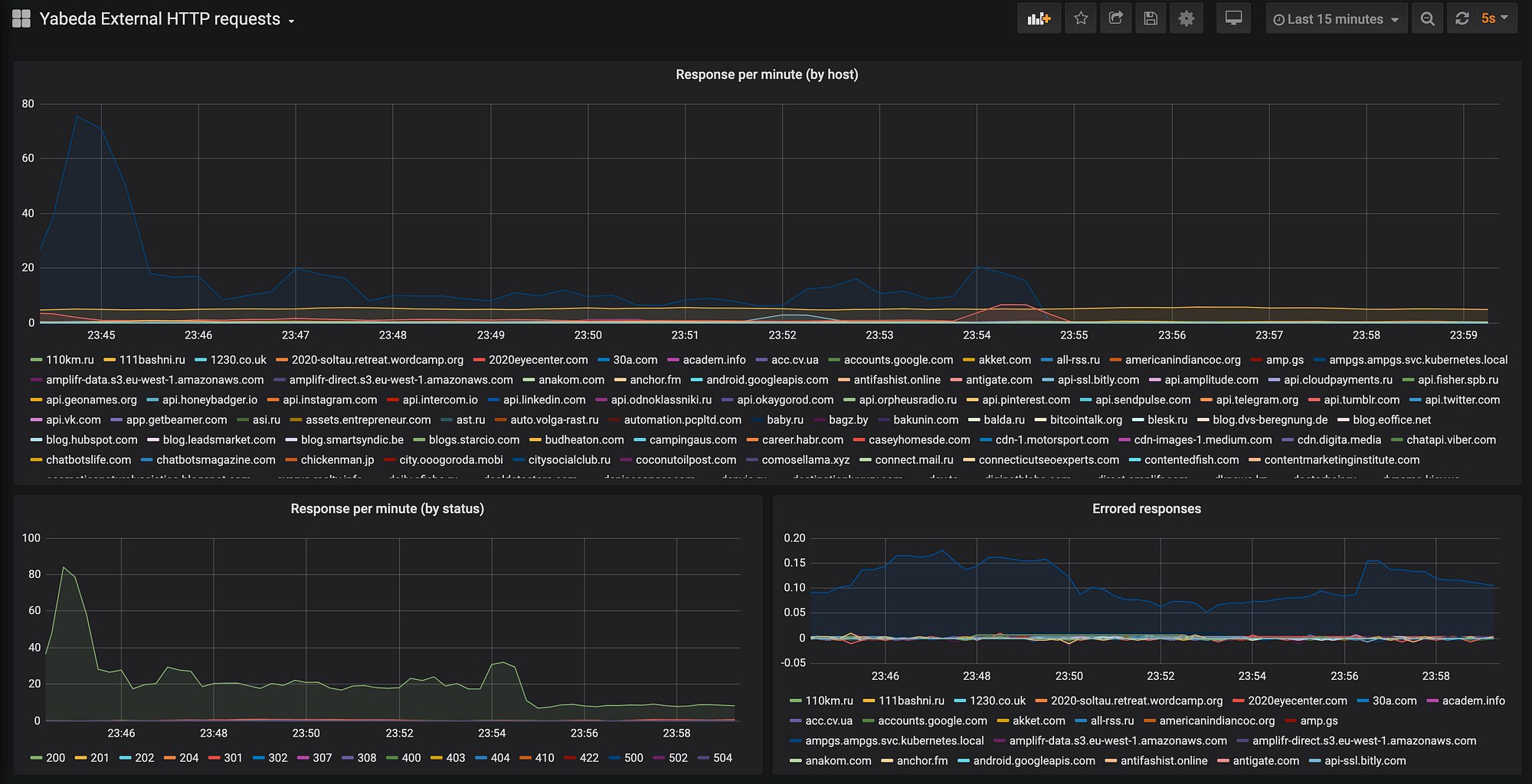This screenshot has width=1532, height=784.
Task: Save the dashboard with disk icon
Action: pyautogui.click(x=1151, y=19)
